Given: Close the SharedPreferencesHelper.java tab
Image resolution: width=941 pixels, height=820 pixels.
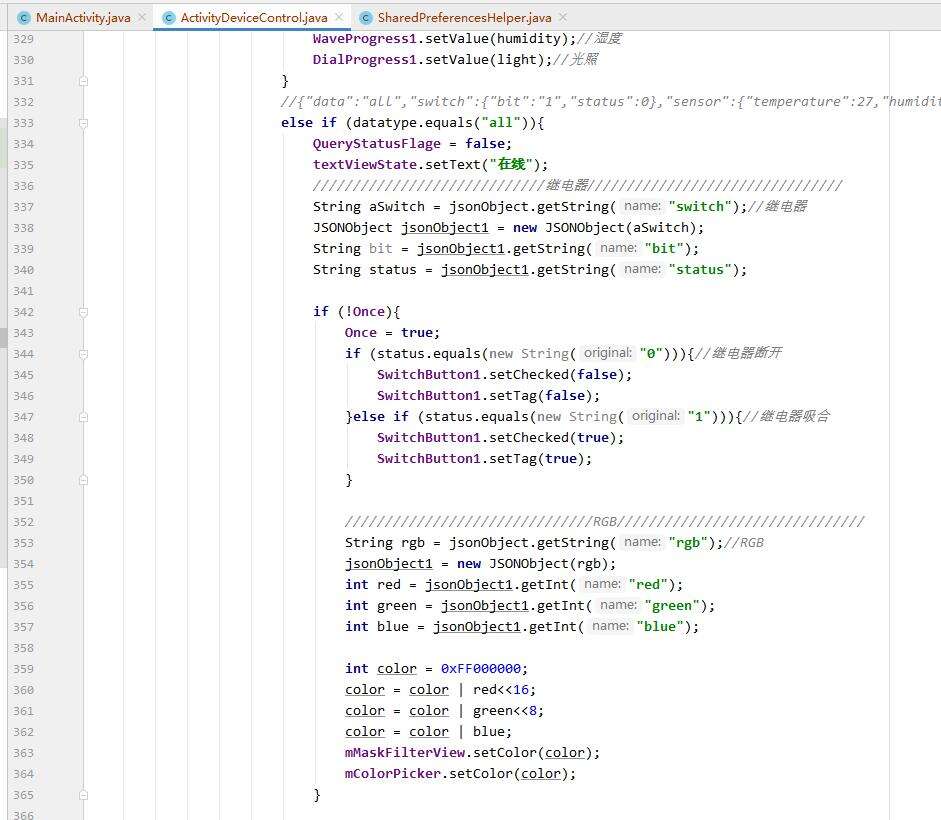Looking at the screenshot, I should tap(562, 18).
